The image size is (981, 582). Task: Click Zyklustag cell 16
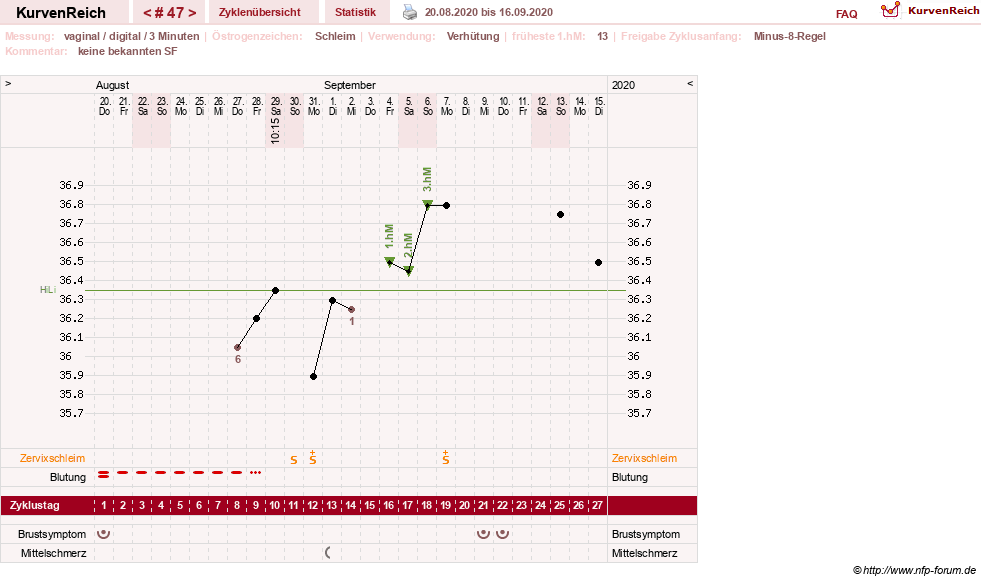389,505
